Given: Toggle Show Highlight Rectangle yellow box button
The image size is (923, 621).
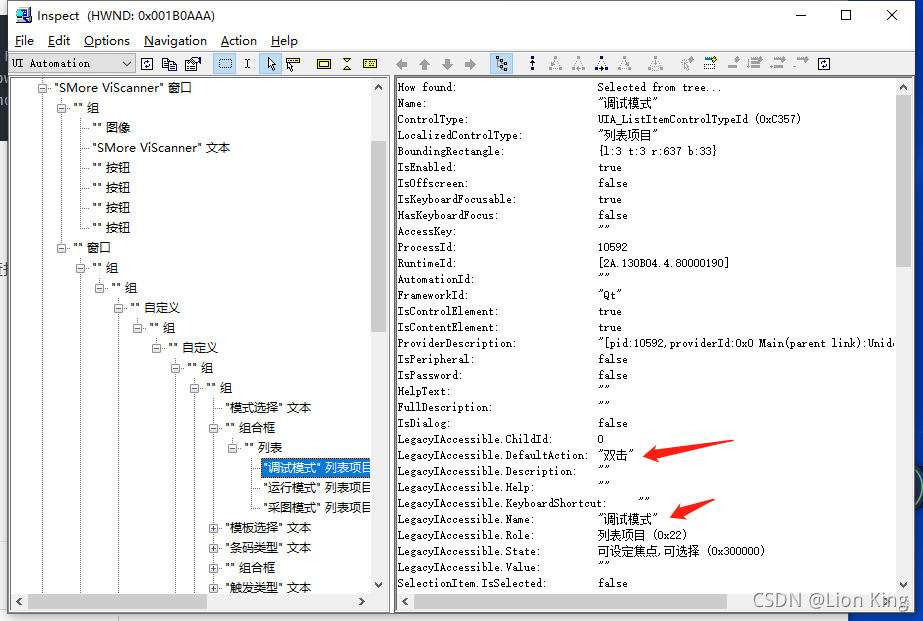Looking at the screenshot, I should [324, 64].
